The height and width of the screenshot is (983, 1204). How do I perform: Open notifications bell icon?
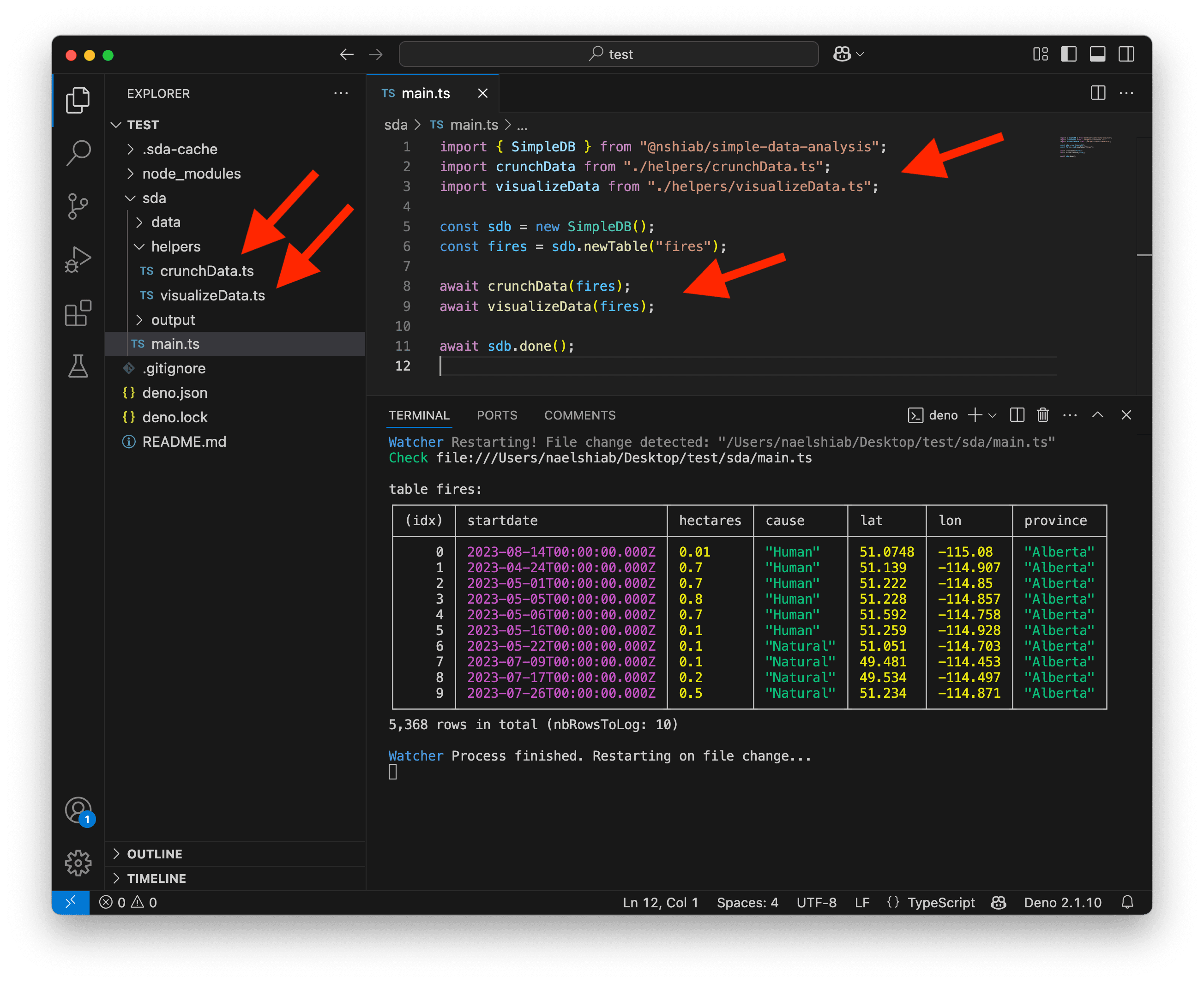point(1127,902)
